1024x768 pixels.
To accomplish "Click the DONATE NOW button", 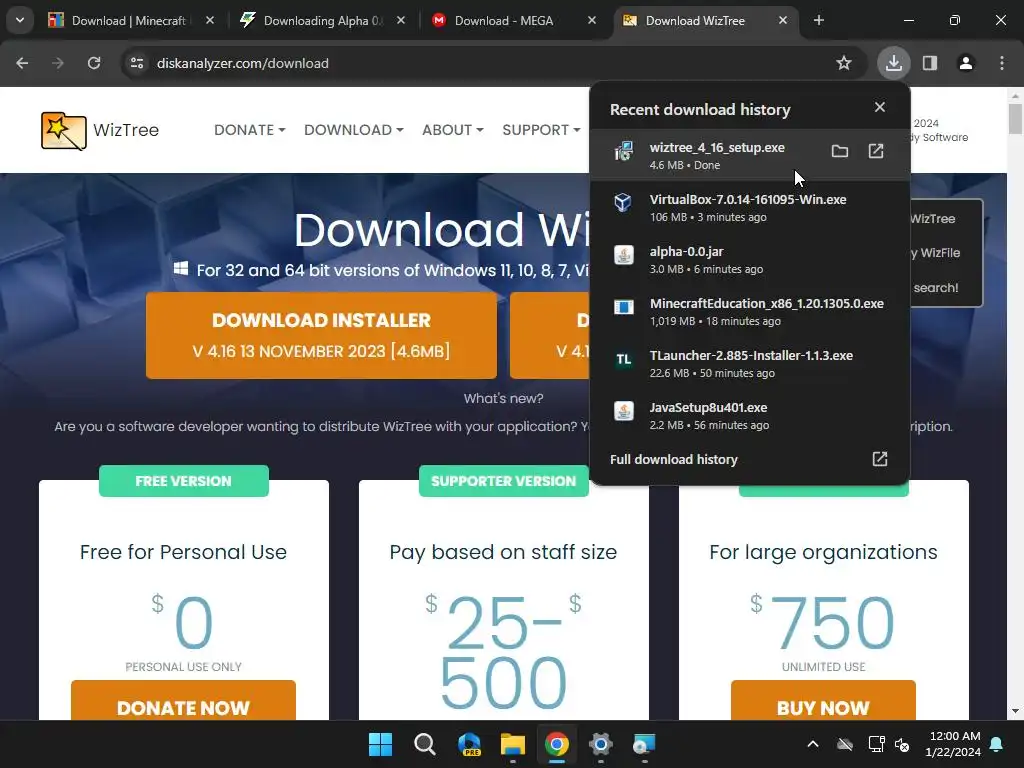I will point(184,700).
